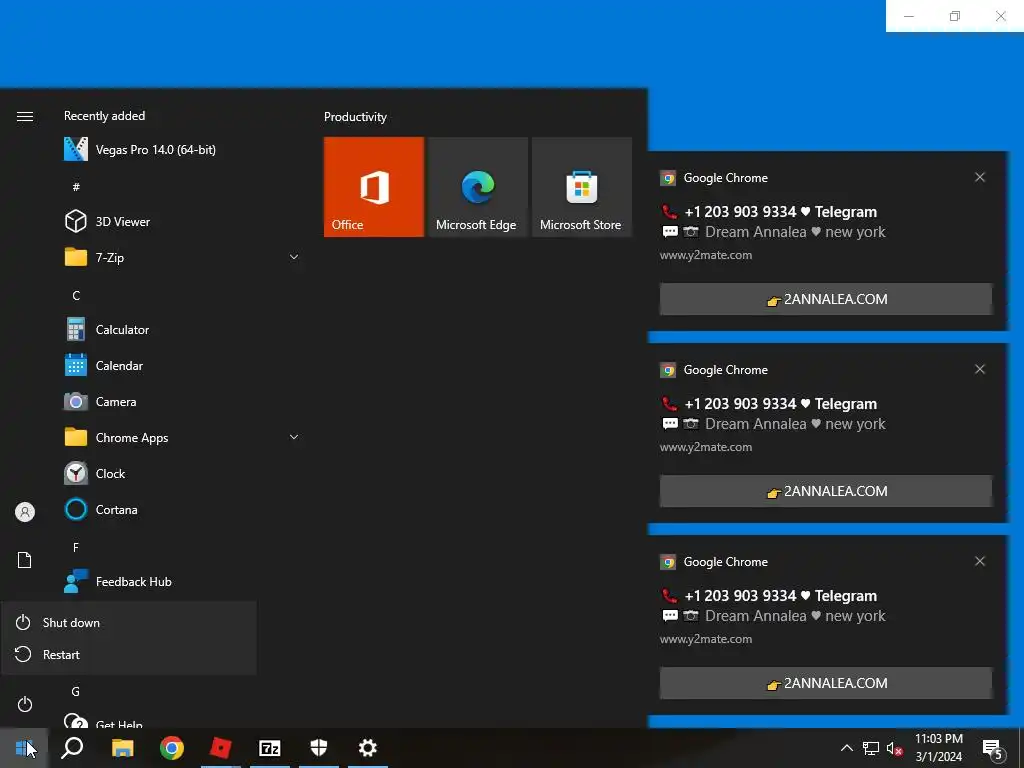The image size is (1024, 768).
Task: Open Windows Security shield on taskbar
Action: pos(319,748)
